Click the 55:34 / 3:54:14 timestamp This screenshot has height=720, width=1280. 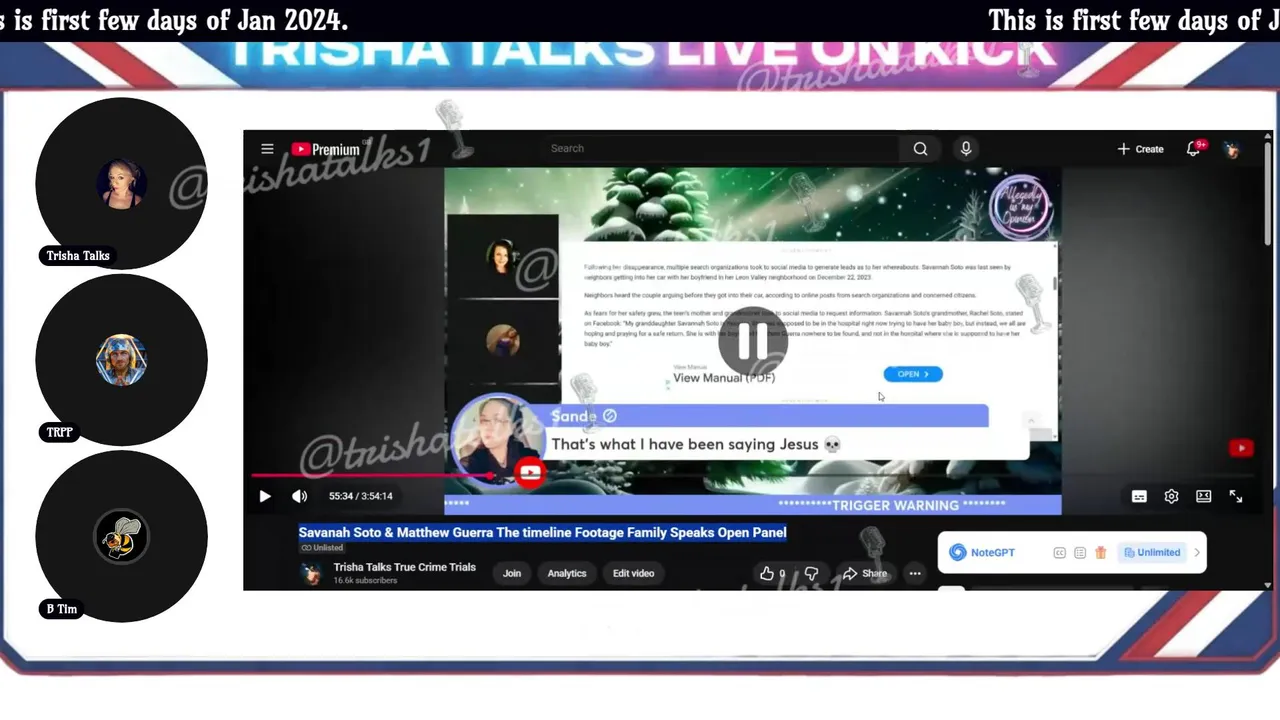361,496
